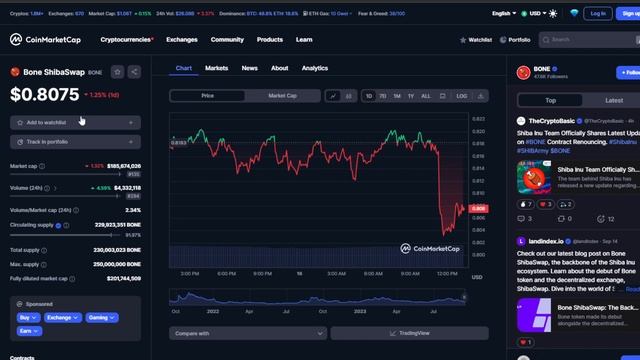Expand the Volume (24h) chevron arrow

point(55,188)
